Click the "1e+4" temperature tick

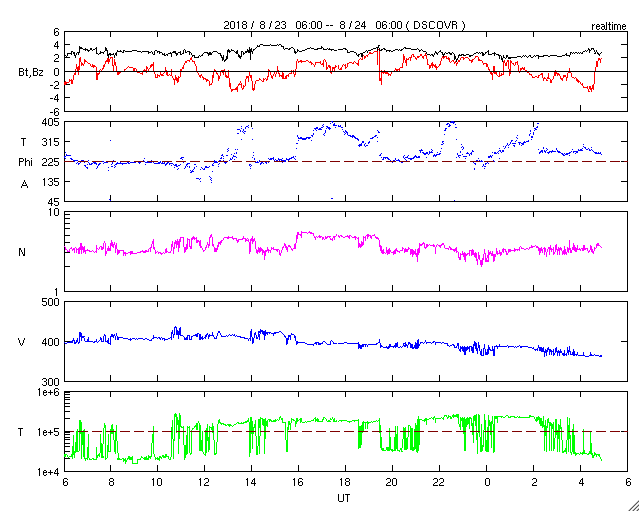pyautogui.click(x=49, y=472)
